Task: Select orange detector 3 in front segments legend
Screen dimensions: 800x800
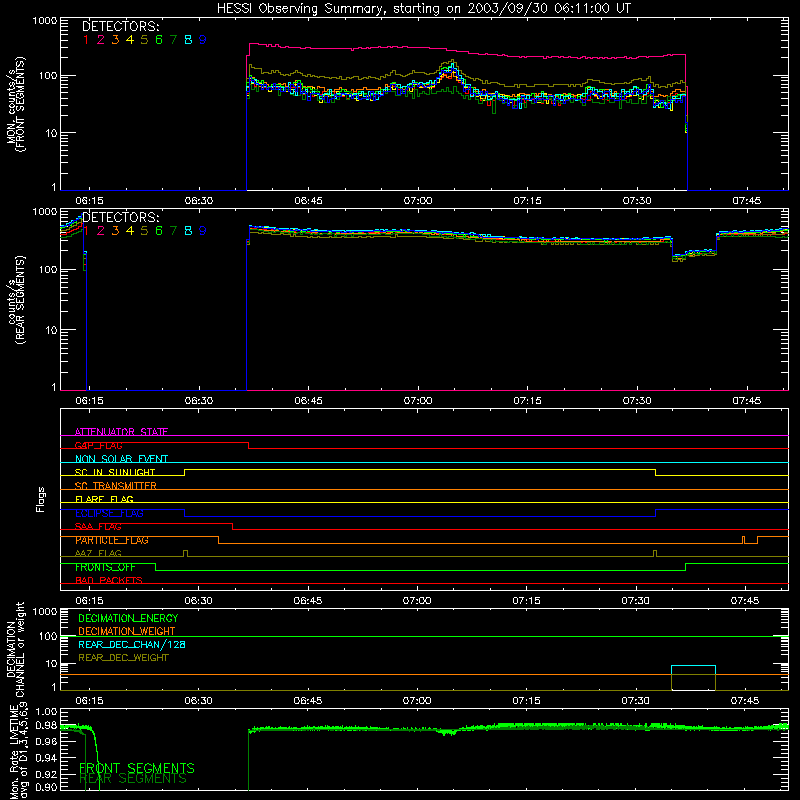Action: pyautogui.click(x=115, y=40)
